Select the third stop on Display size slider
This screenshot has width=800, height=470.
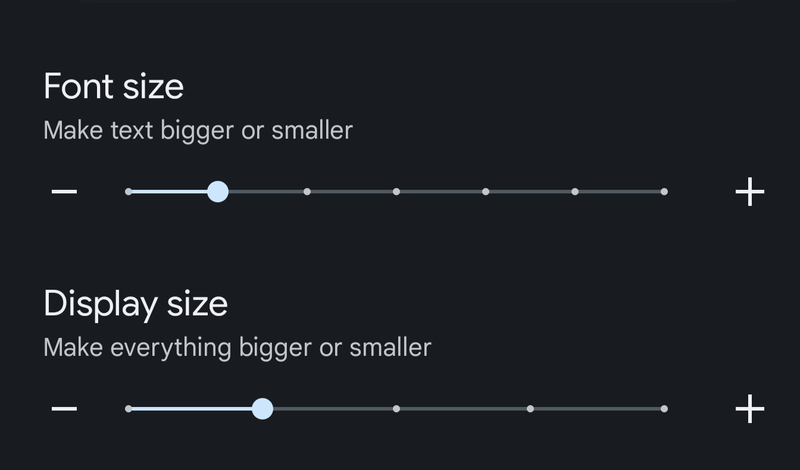tap(397, 408)
